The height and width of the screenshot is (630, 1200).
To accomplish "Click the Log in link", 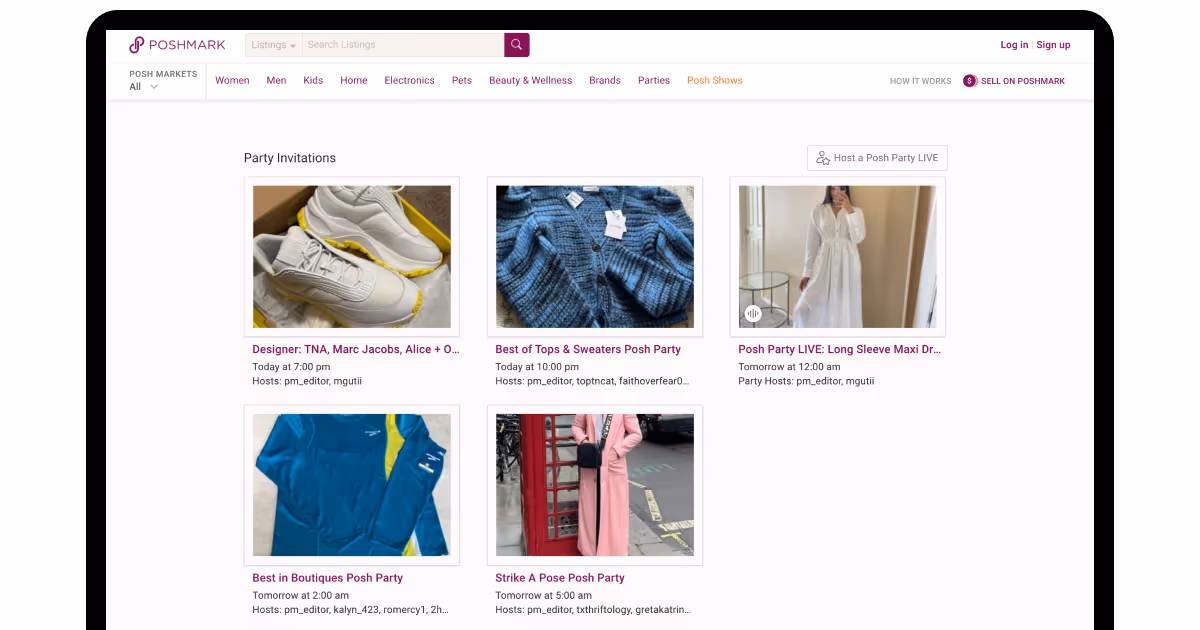I will point(1014,45).
